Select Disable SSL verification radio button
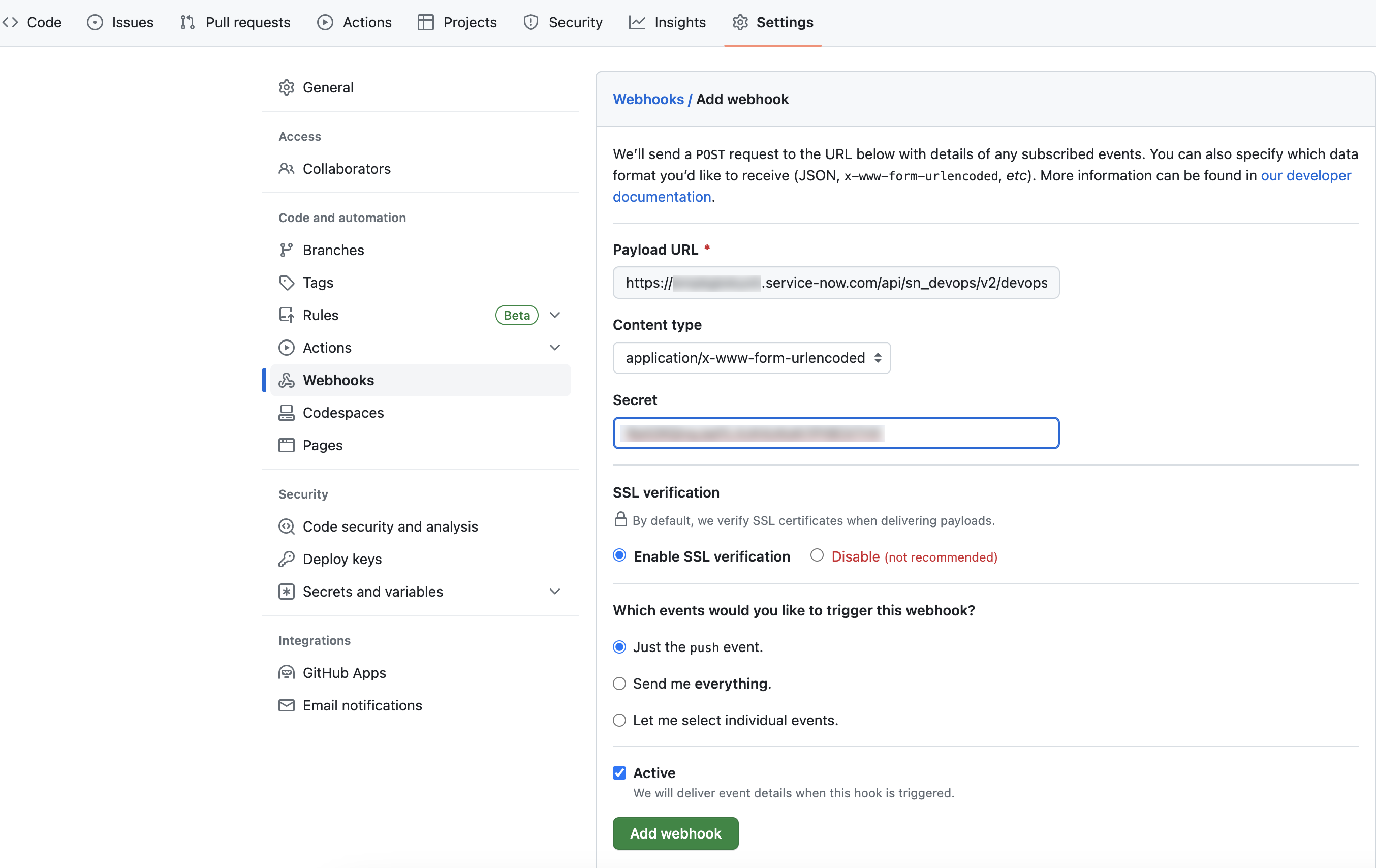Viewport: 1376px width, 868px height. (x=817, y=555)
